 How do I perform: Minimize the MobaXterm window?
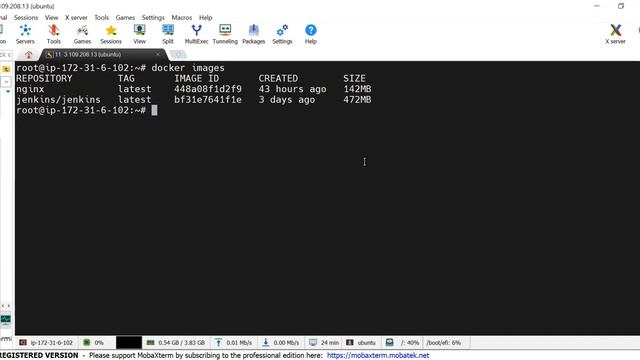pos(597,6)
